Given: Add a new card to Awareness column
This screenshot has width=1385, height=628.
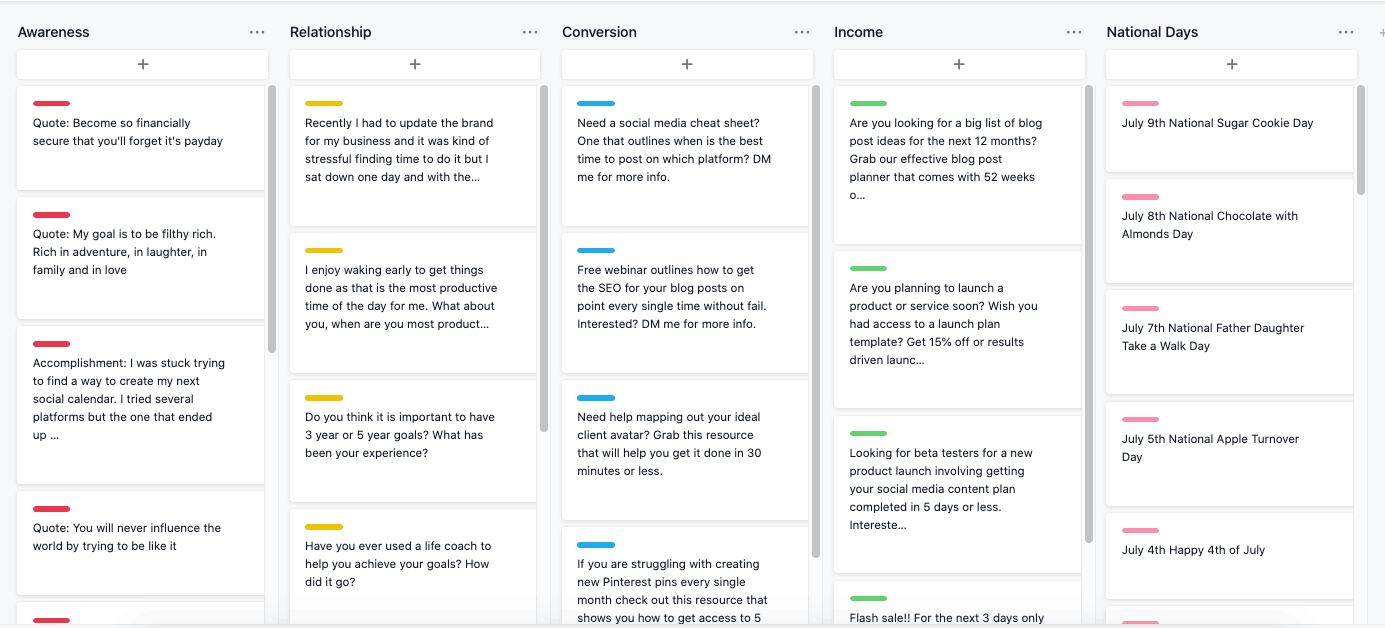Looking at the screenshot, I should pos(143,64).
